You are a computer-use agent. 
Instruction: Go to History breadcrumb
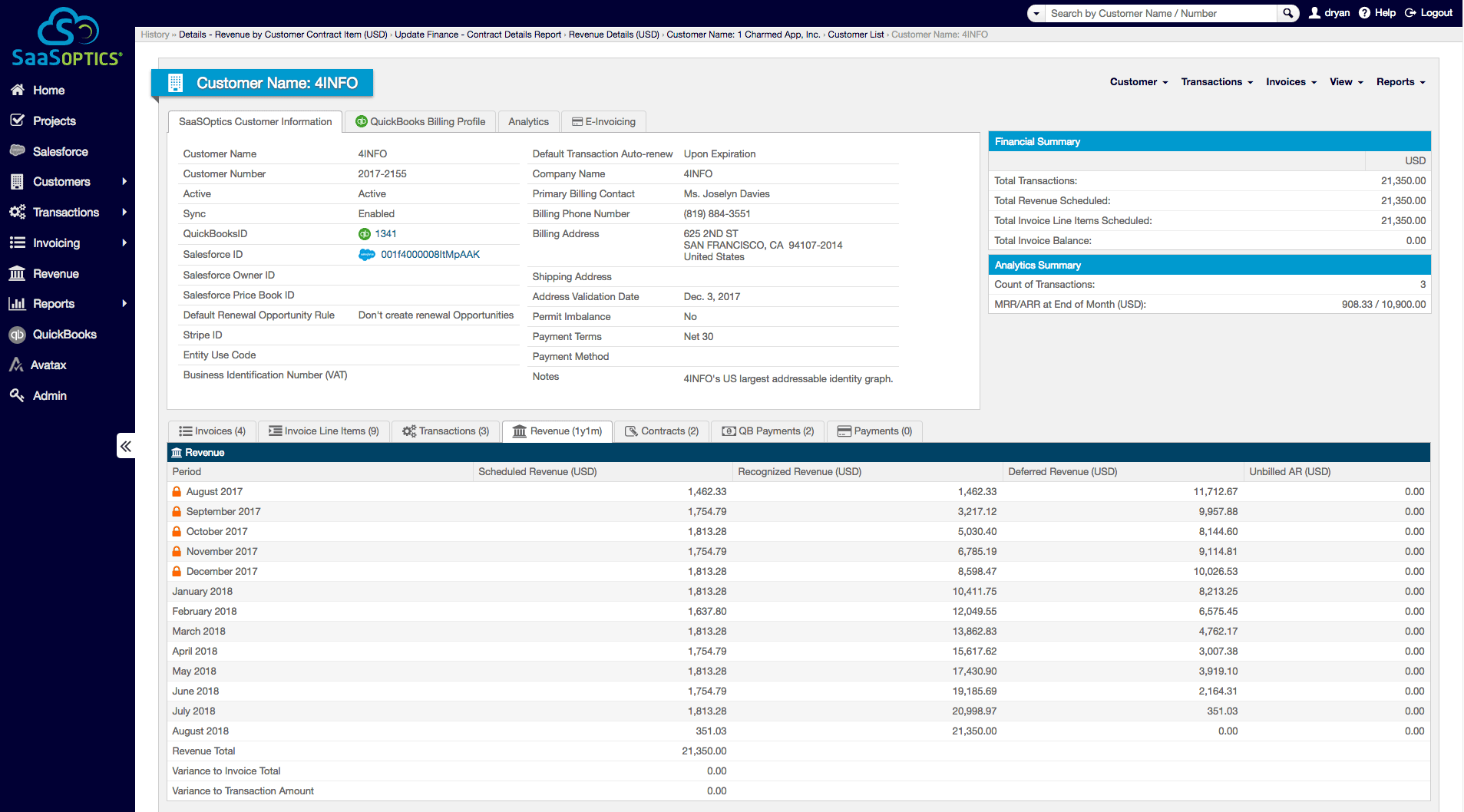(x=154, y=35)
